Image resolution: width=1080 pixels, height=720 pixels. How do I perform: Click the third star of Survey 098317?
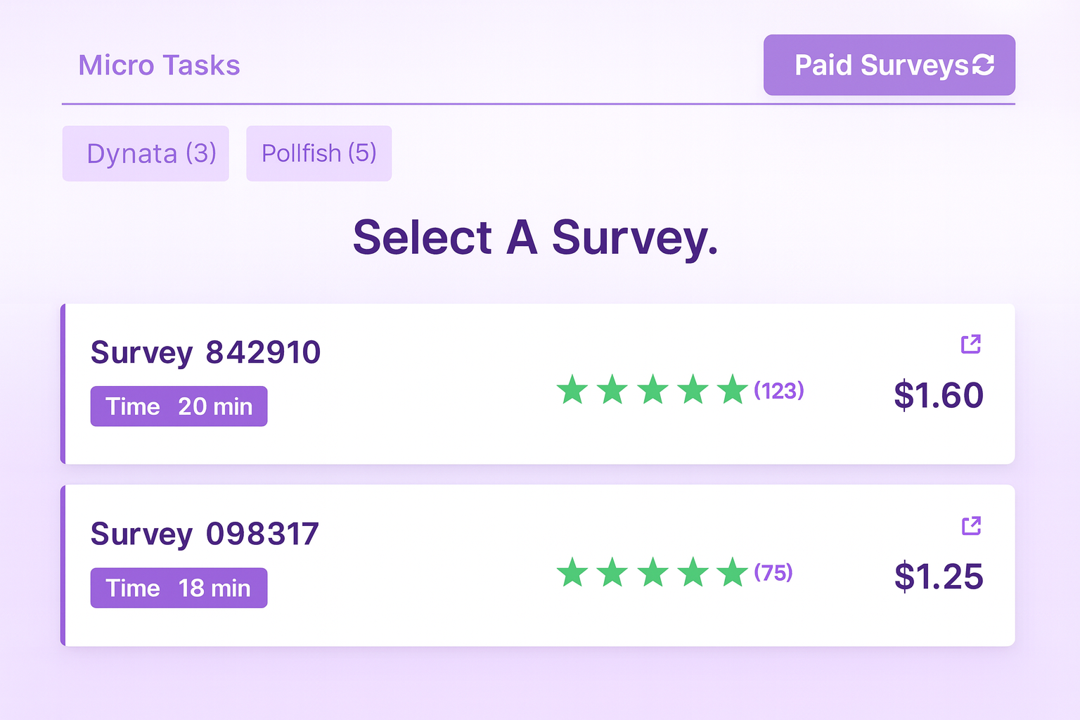tap(652, 573)
